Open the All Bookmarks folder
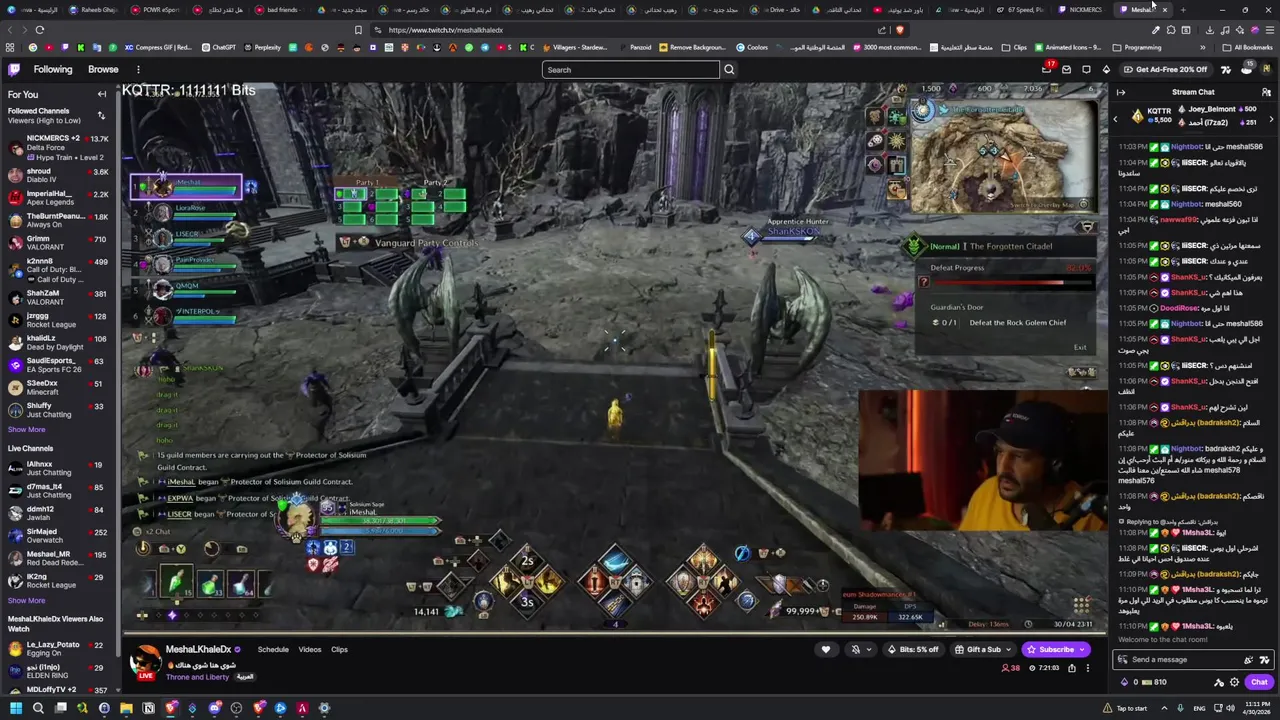The width and height of the screenshot is (1280, 720). pyautogui.click(x=1248, y=47)
